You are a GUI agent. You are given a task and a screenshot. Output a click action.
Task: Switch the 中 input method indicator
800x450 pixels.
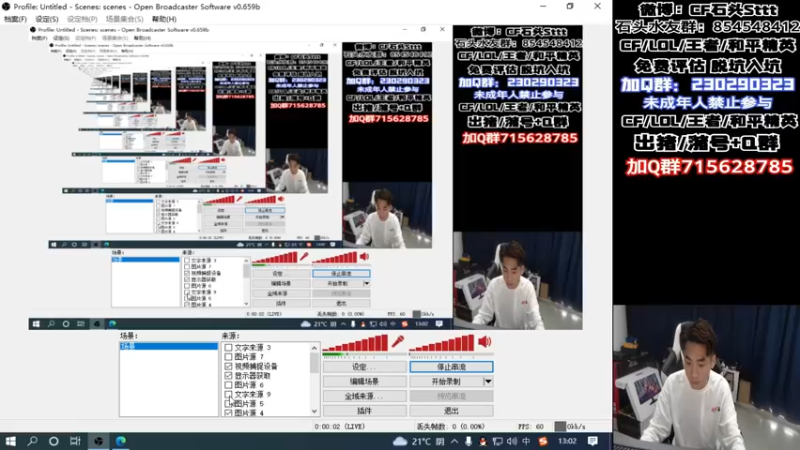(526, 441)
